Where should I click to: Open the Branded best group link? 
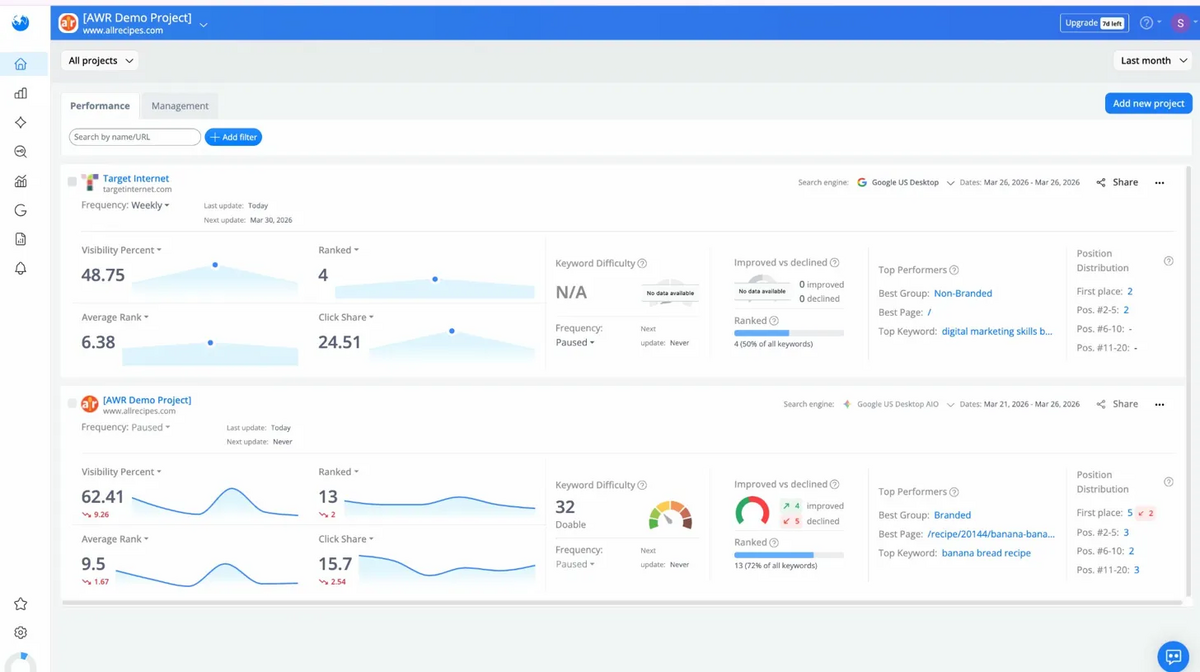(952, 516)
